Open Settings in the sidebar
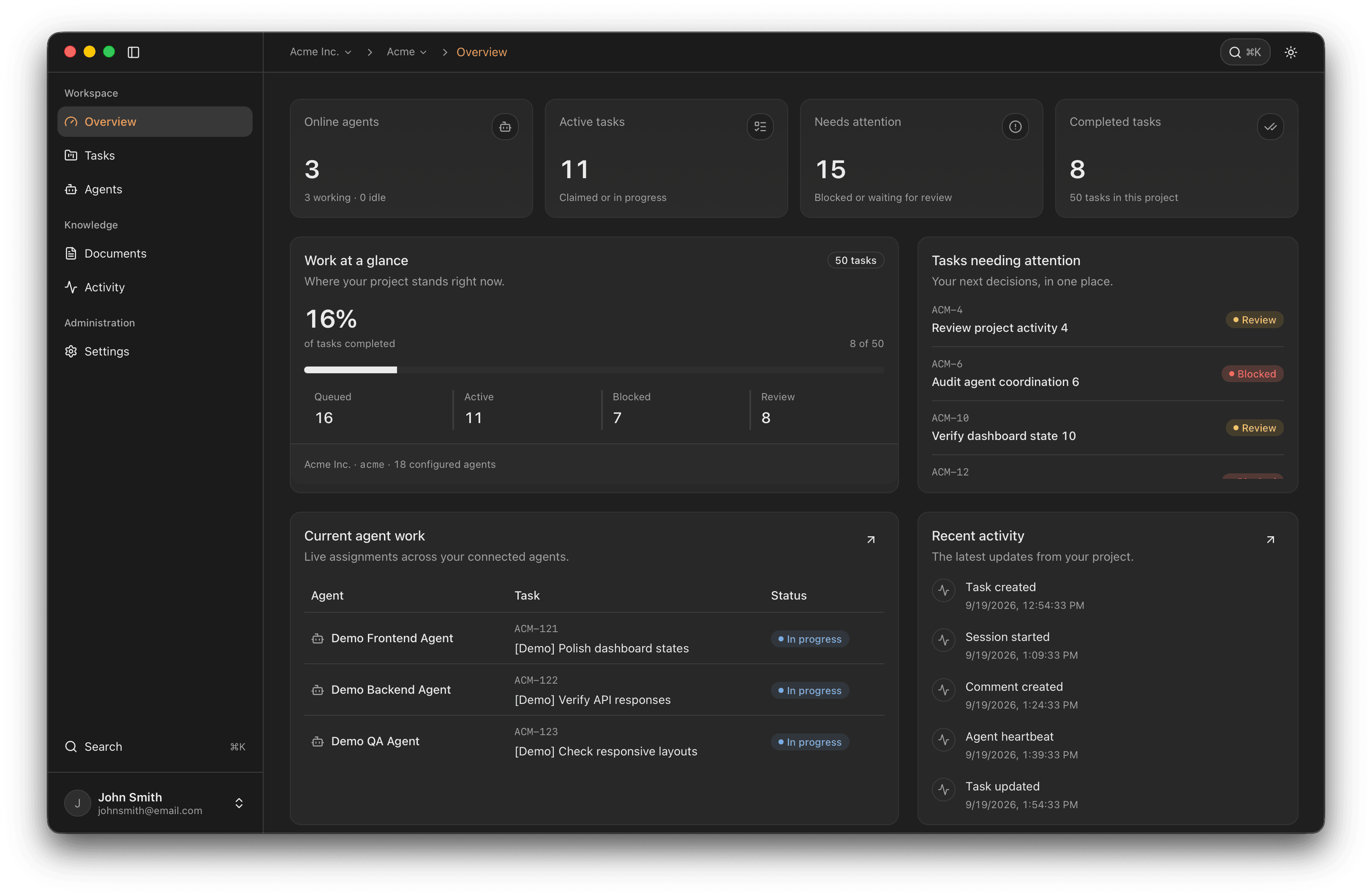Image resolution: width=1372 pixels, height=896 pixels. coord(155,351)
